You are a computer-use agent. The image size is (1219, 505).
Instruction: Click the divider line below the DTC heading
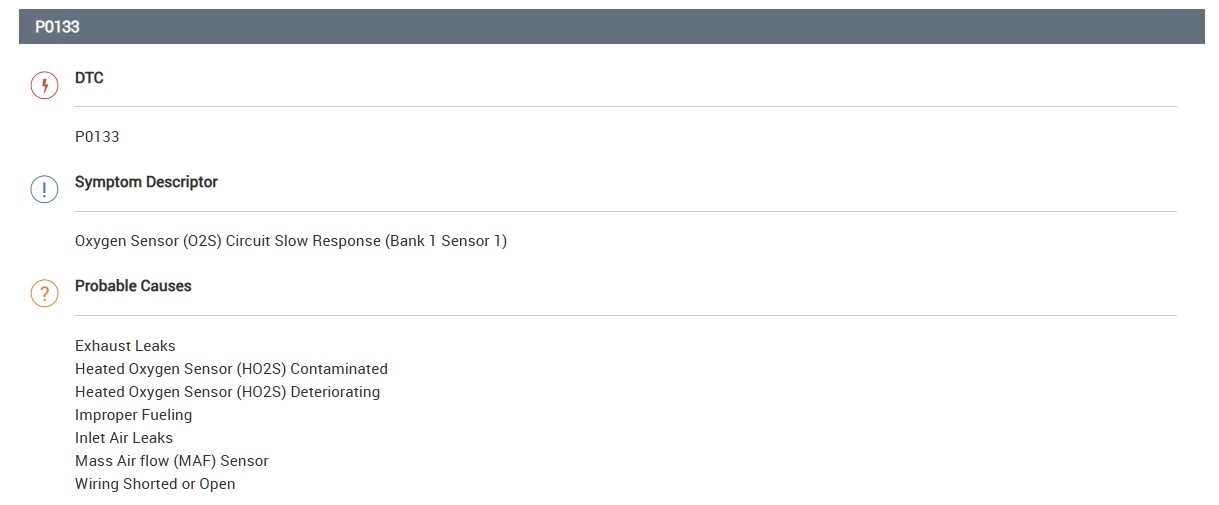coord(626,106)
